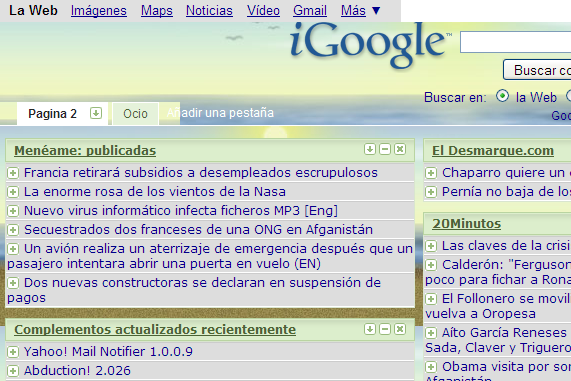Expand the Yahoo! Mail Notifier entry
This screenshot has height=381, width=571.
click(x=13, y=352)
